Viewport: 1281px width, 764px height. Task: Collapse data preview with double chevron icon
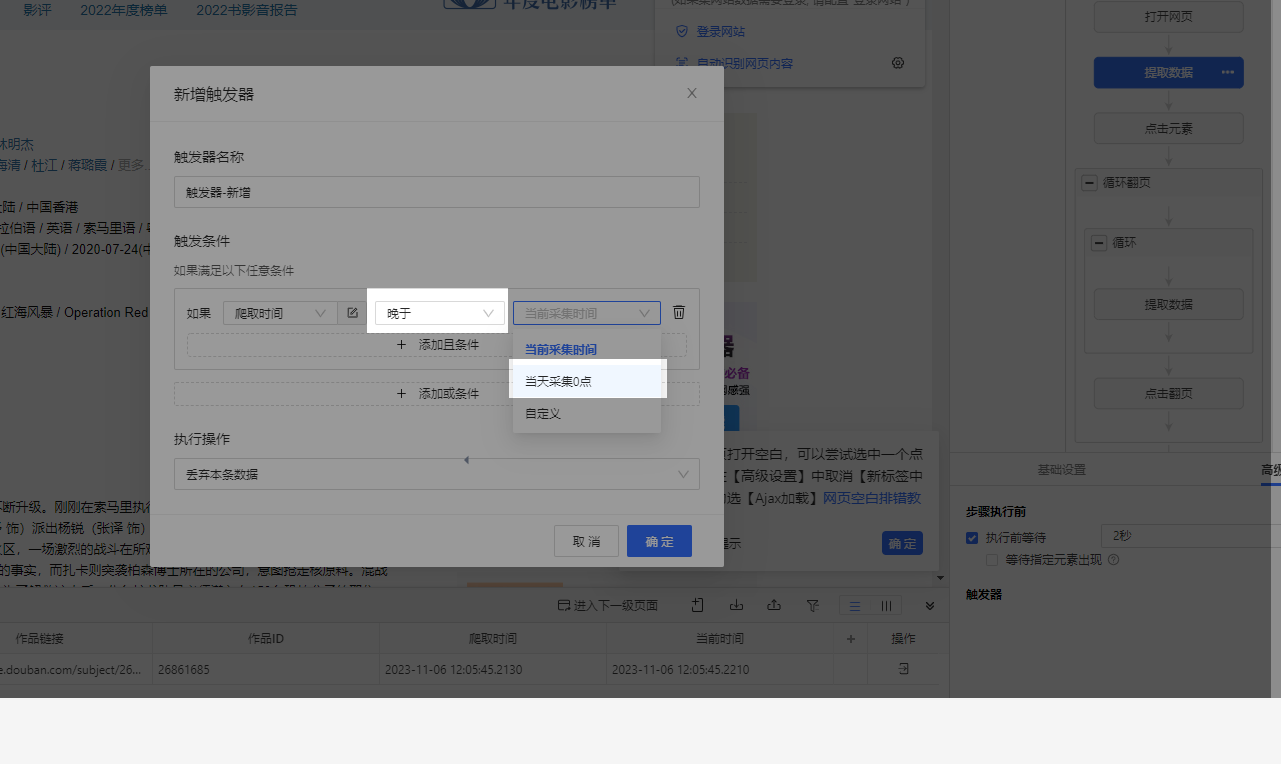[x=930, y=605]
